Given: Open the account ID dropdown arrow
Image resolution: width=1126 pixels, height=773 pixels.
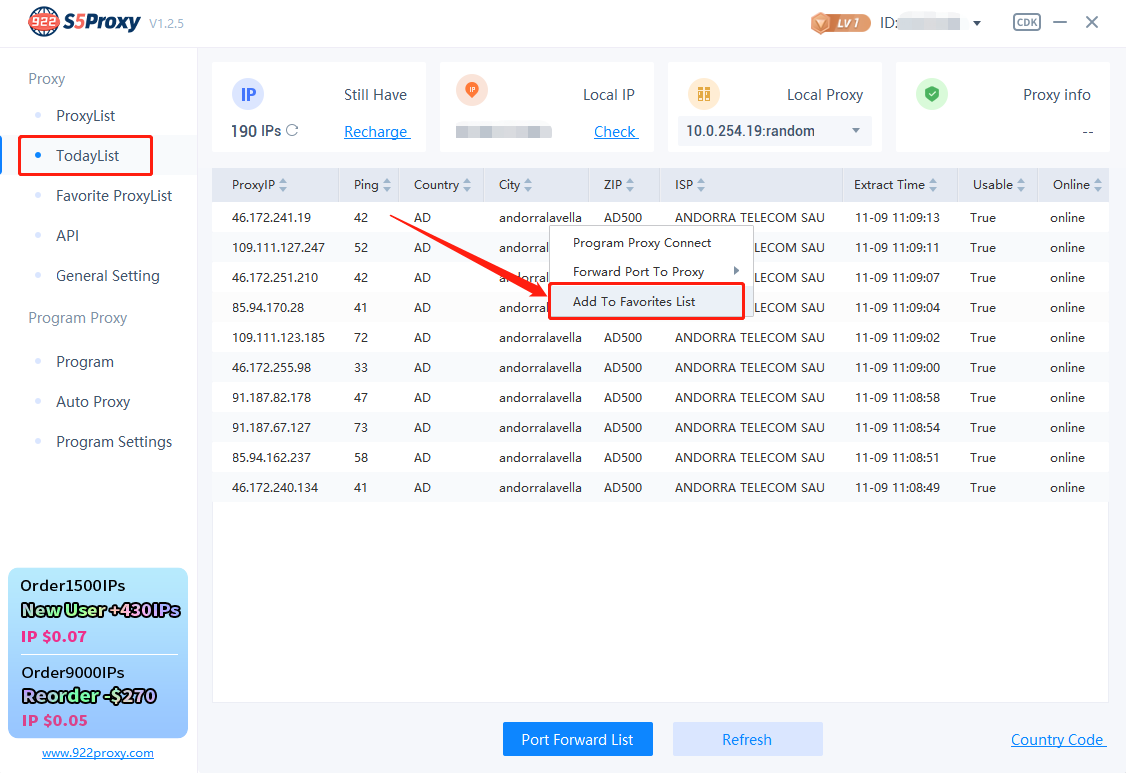Looking at the screenshot, I should (x=977, y=24).
